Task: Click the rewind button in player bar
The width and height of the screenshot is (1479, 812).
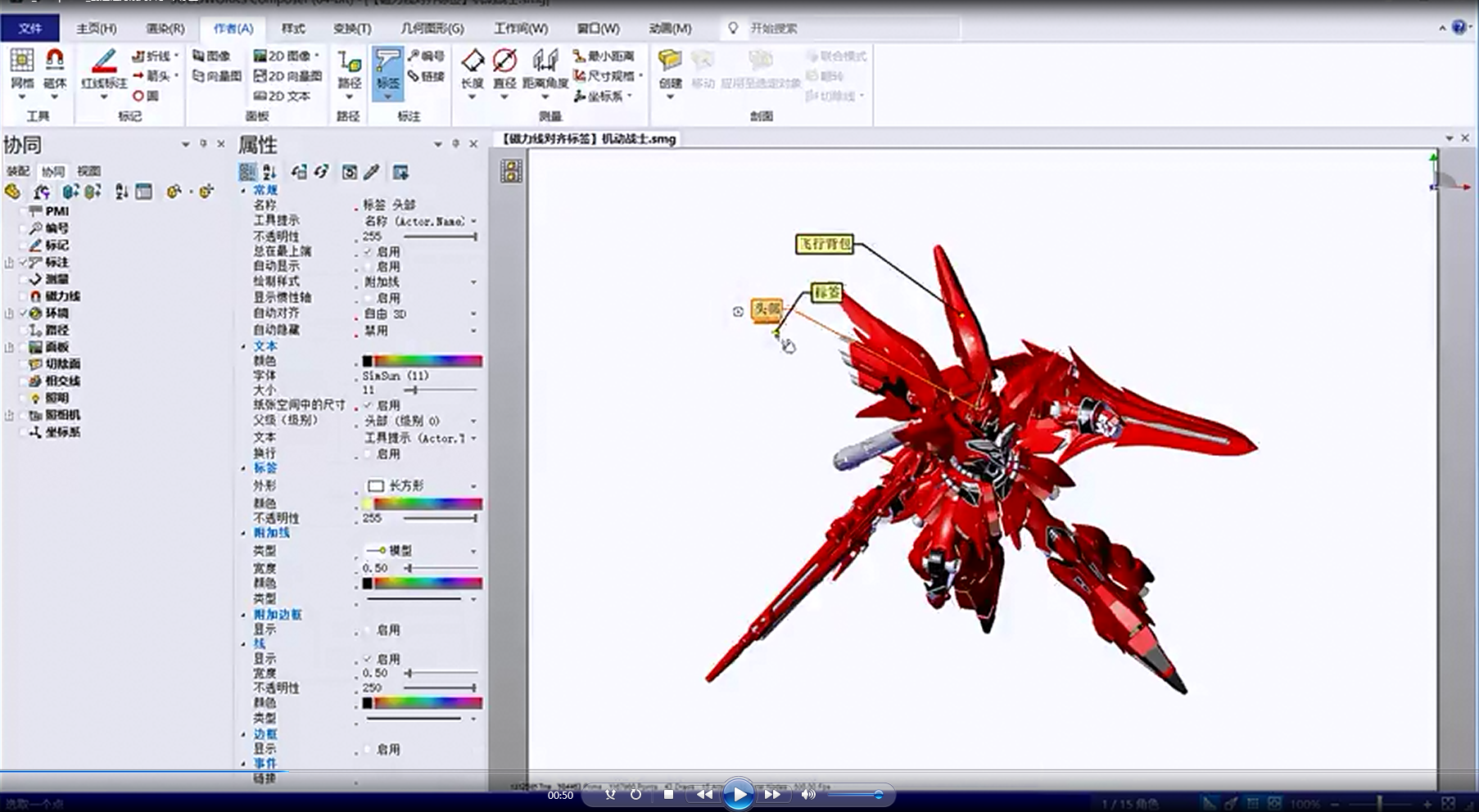Action: [x=704, y=794]
